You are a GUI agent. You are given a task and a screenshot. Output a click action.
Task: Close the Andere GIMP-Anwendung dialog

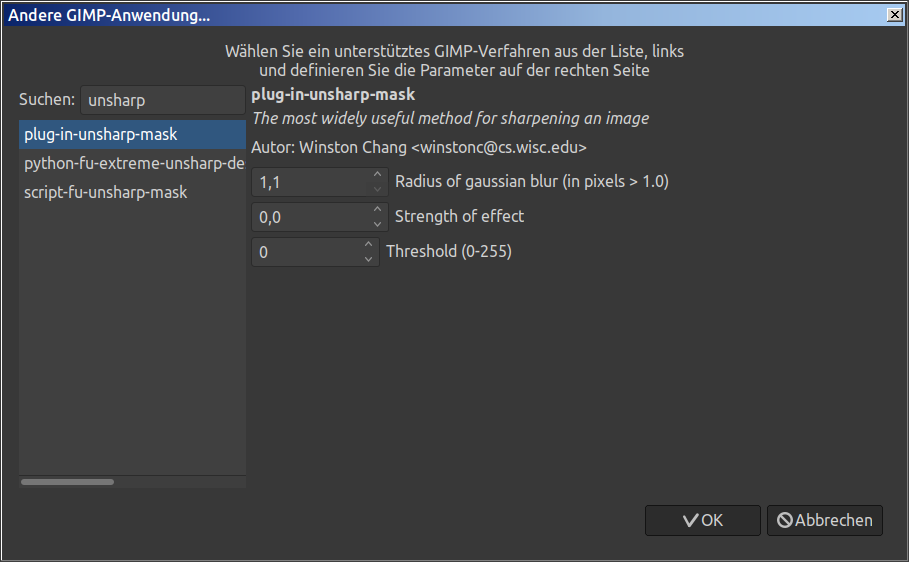894,15
